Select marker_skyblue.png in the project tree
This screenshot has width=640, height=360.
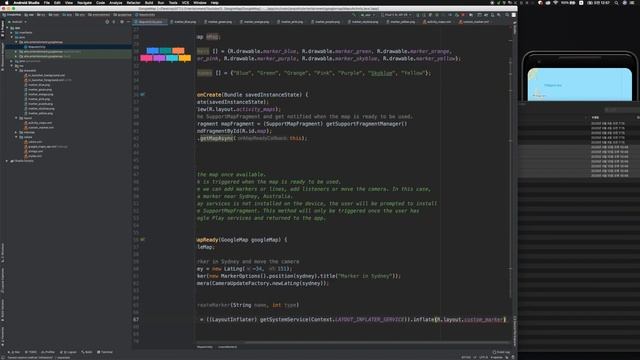point(39,109)
